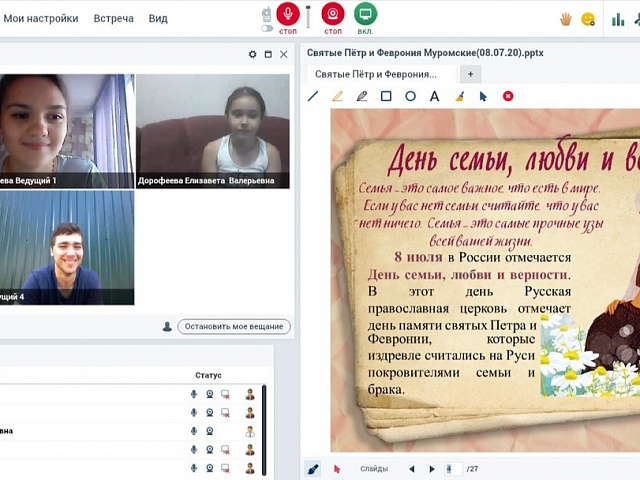Click the slide number input field

click(x=453, y=469)
